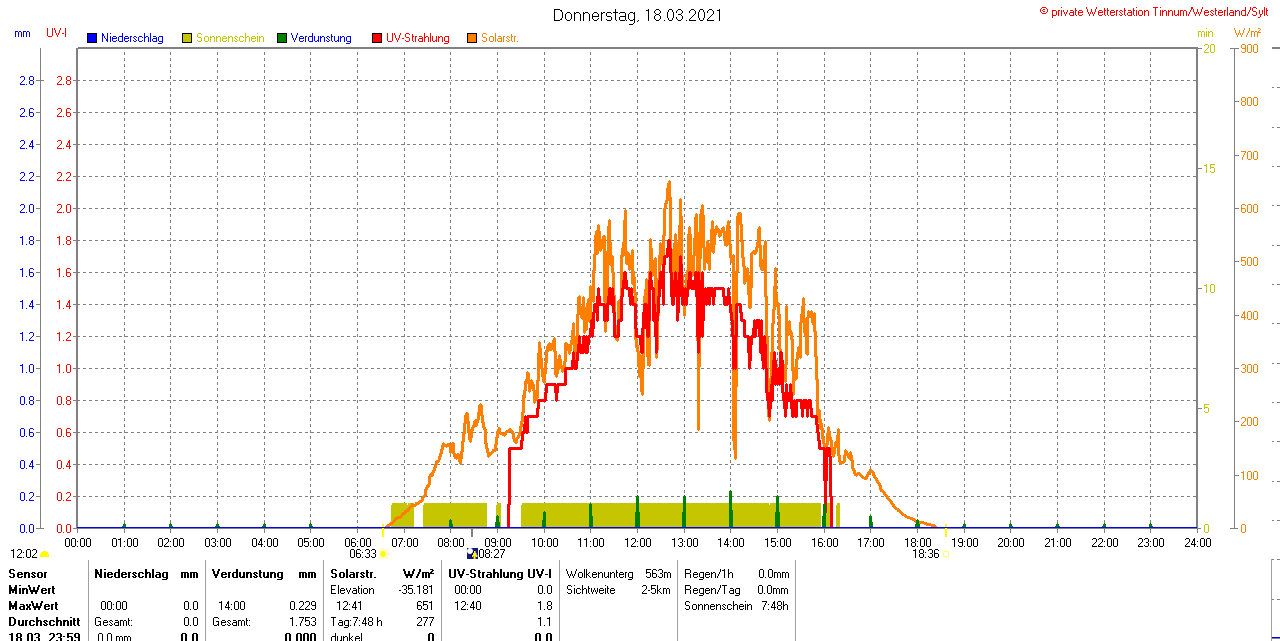
Task: Click the sunset marker icon at 18:36
Action: pyautogui.click(x=946, y=554)
